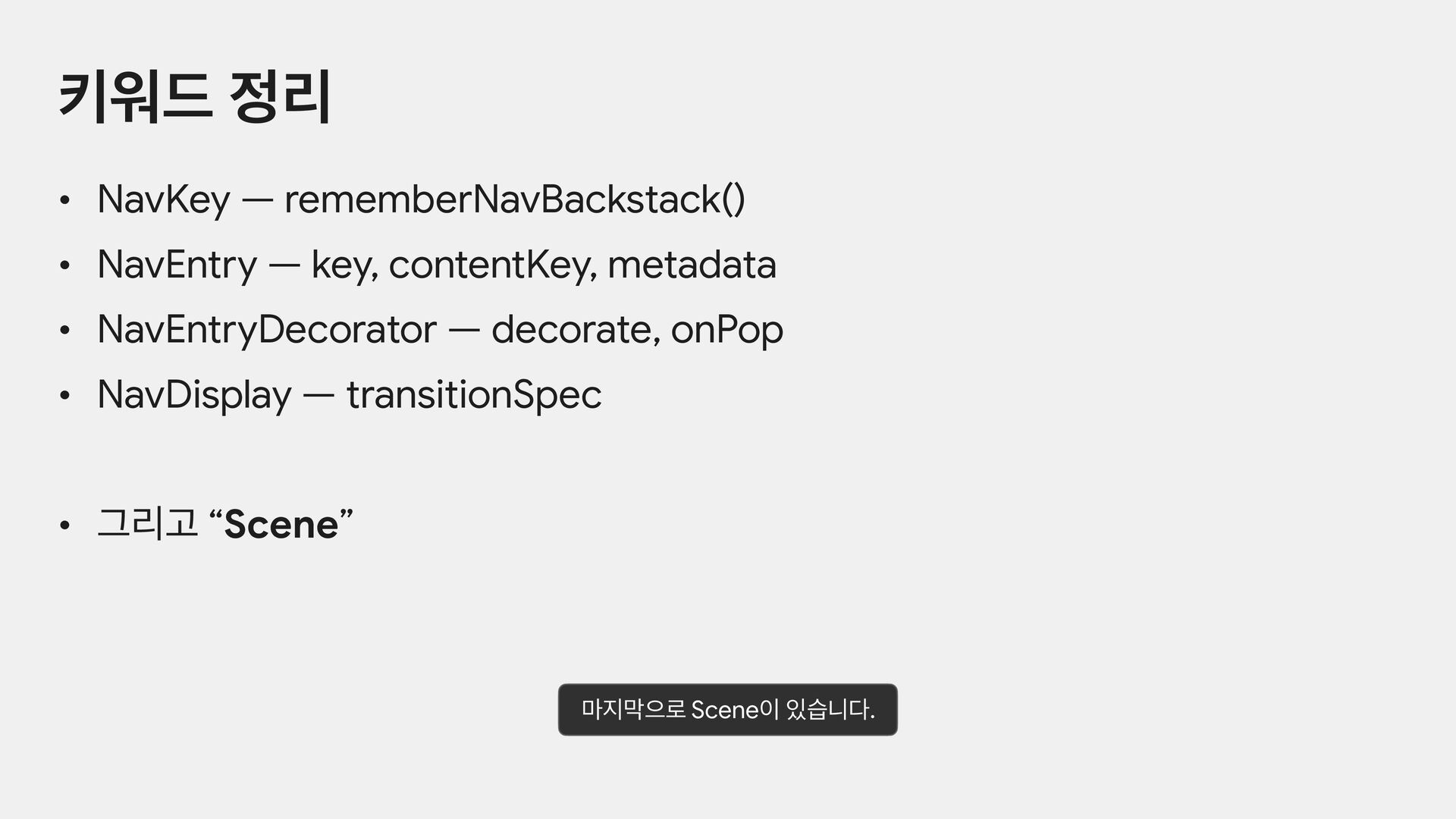Image resolution: width=1456 pixels, height=819 pixels.
Task: Click the NavEntry keyword
Action: coord(177,265)
